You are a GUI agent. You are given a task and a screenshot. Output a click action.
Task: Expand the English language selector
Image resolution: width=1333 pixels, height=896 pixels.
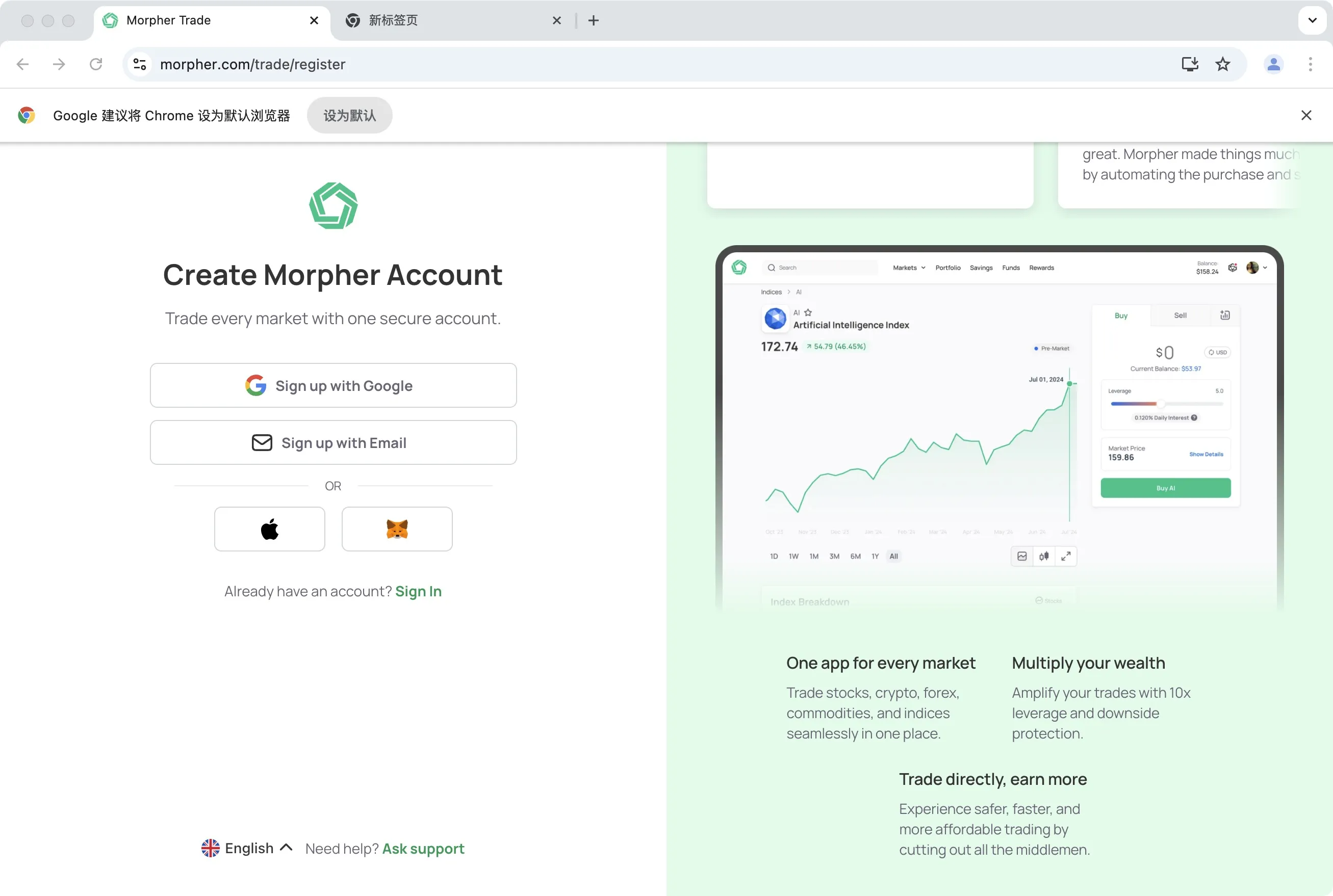[247, 848]
